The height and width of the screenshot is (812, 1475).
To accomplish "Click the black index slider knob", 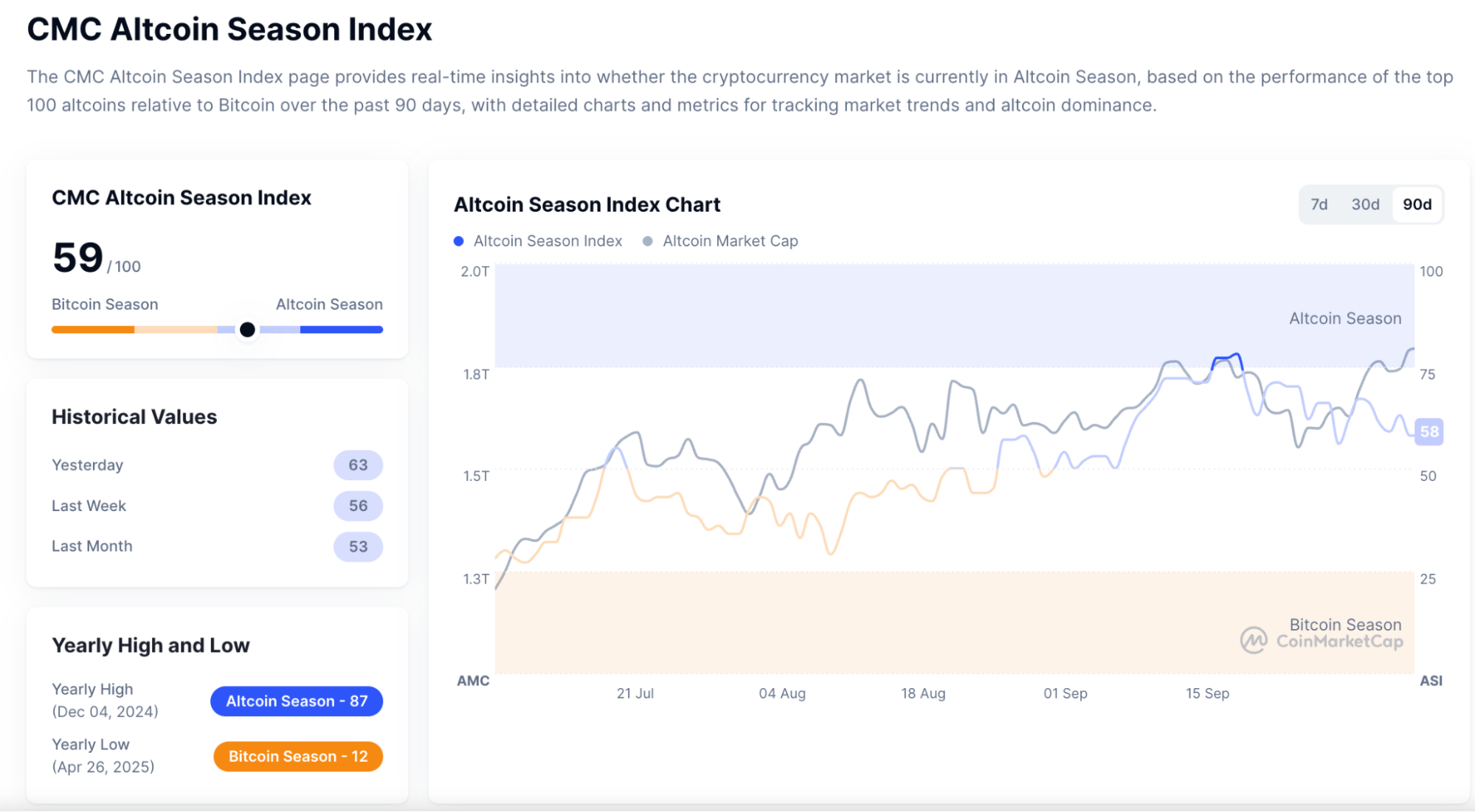I will 248,330.
